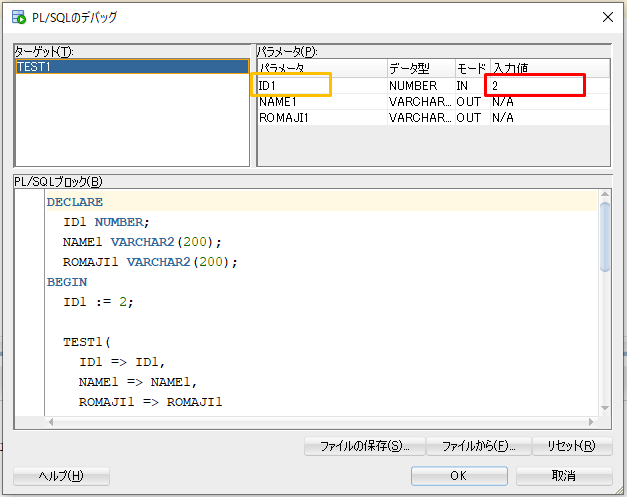This screenshot has height=497, width=627.
Task: Click the パラメータ column header
Action: tap(322, 68)
